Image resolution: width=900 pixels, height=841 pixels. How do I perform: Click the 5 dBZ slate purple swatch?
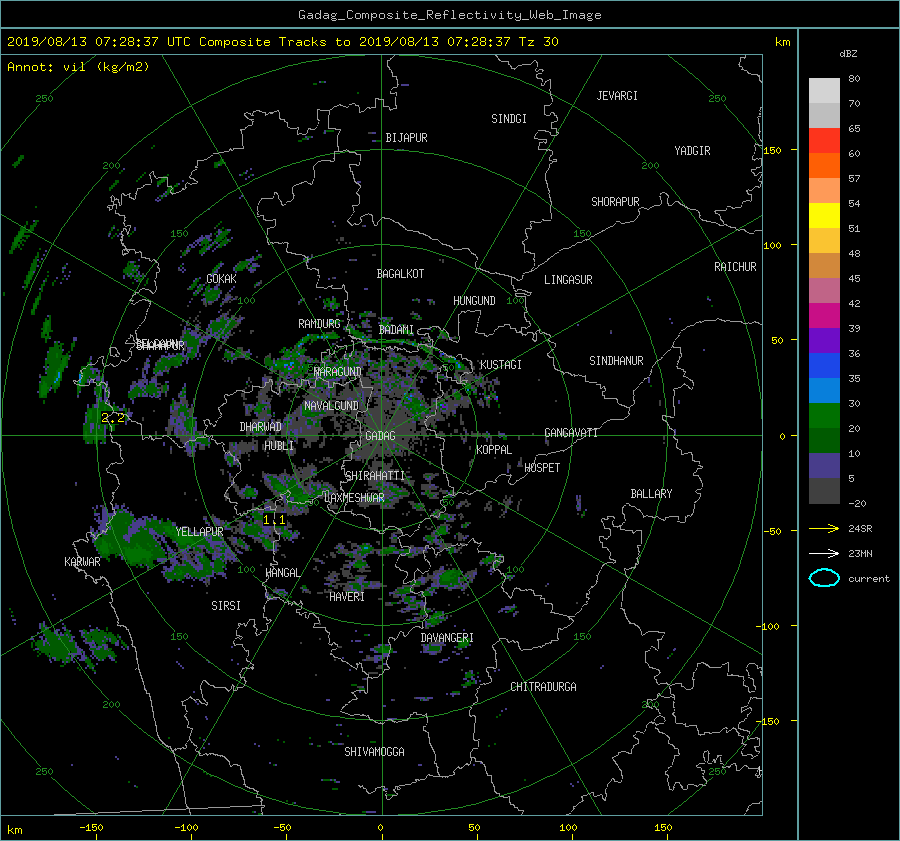click(824, 465)
